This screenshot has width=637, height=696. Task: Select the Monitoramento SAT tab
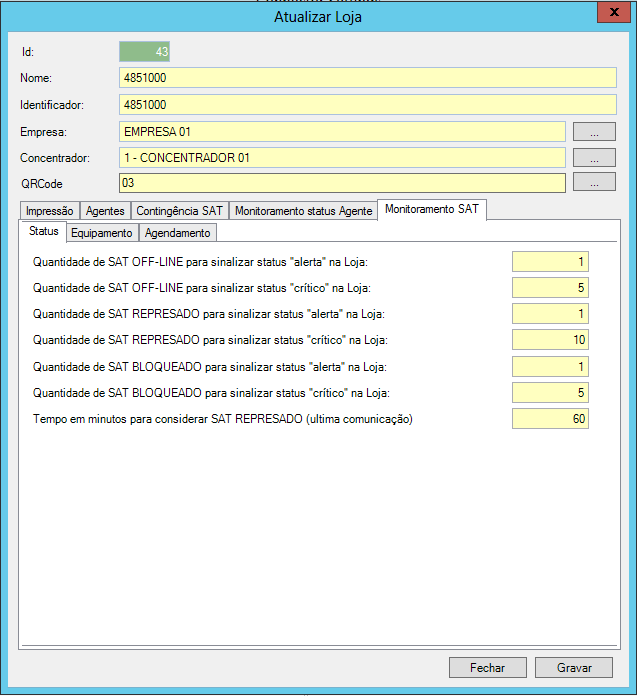[x=432, y=210]
